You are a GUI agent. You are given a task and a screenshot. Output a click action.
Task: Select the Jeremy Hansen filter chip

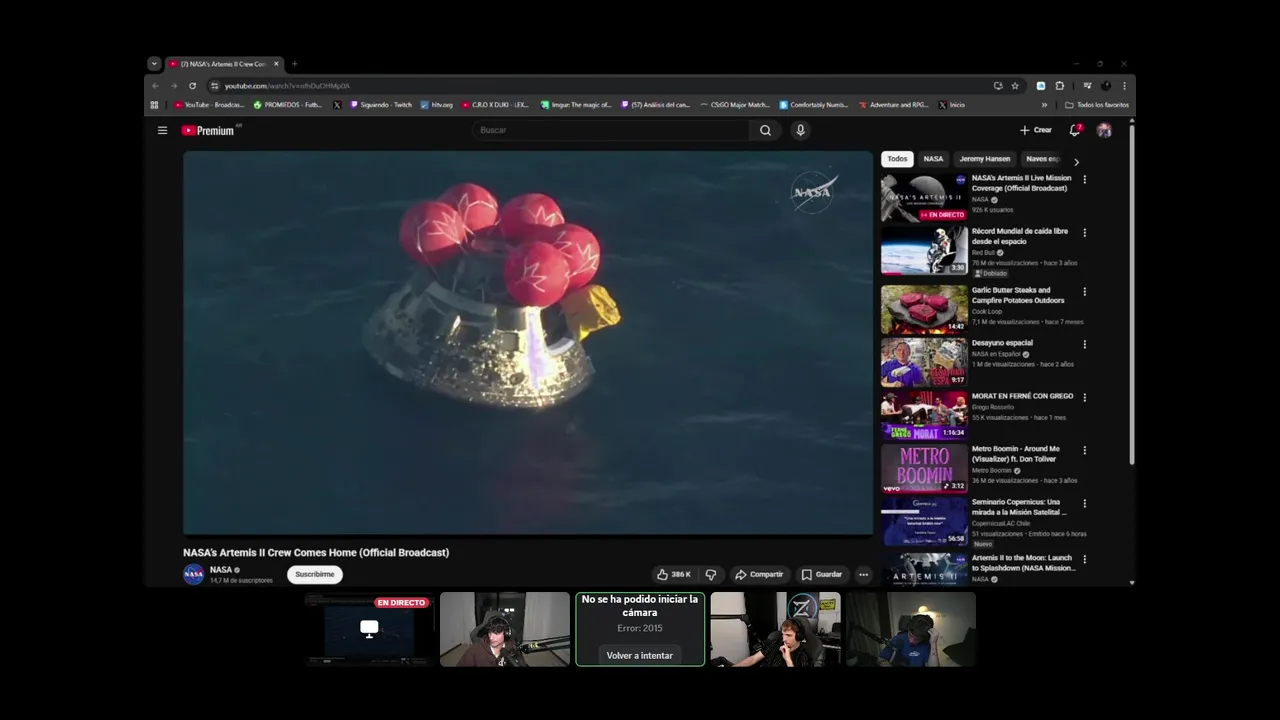985,159
